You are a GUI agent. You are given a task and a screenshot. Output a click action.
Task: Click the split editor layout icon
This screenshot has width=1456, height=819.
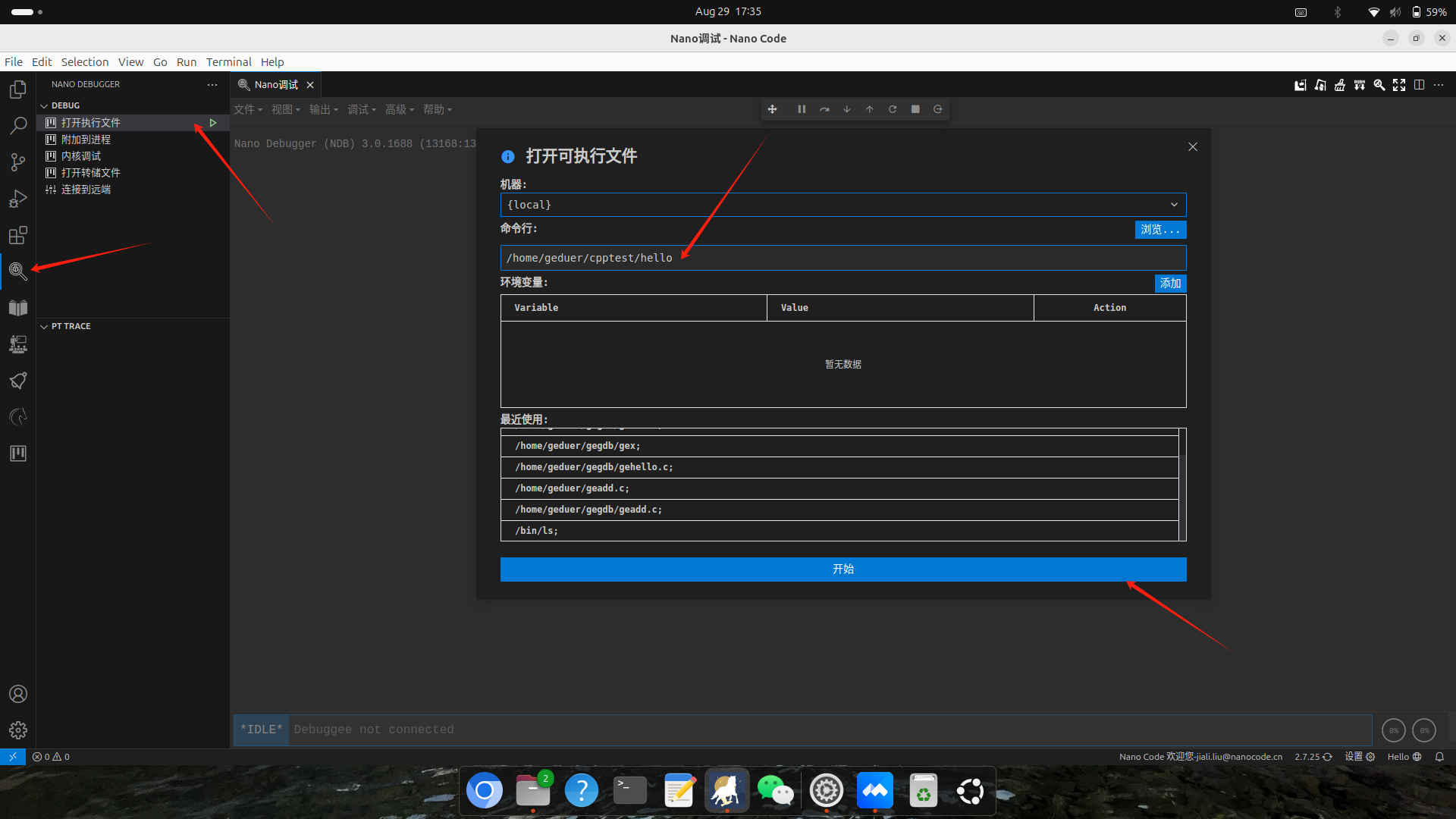click(1419, 85)
